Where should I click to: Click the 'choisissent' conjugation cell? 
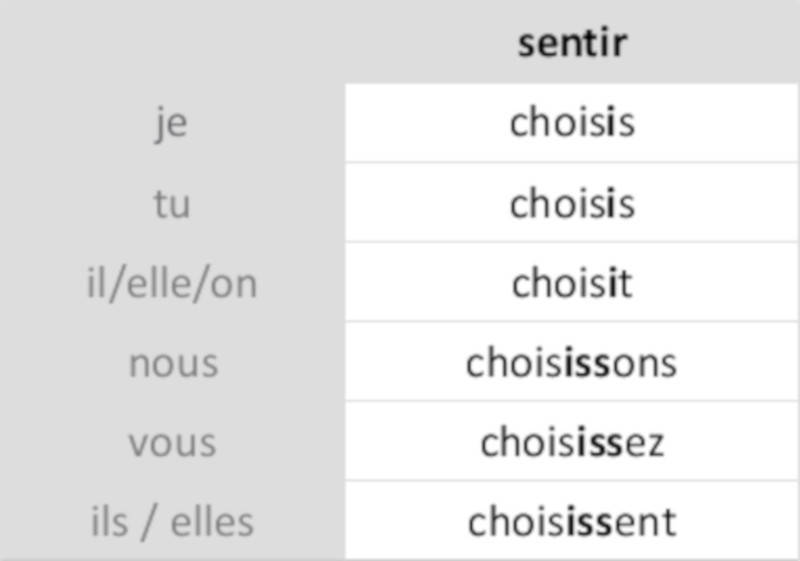point(572,522)
